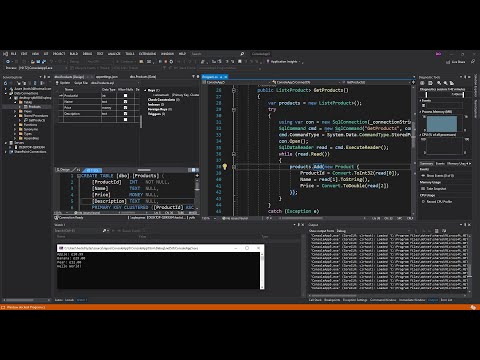Open the Immediate Window tab

[x=412, y=300]
